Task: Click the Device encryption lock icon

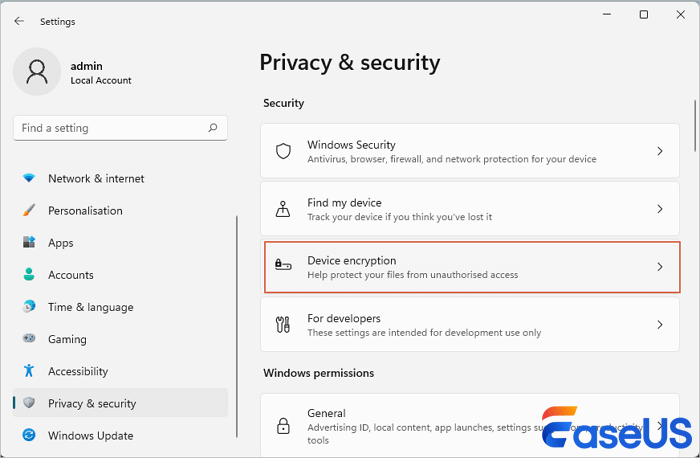Action: (284, 267)
